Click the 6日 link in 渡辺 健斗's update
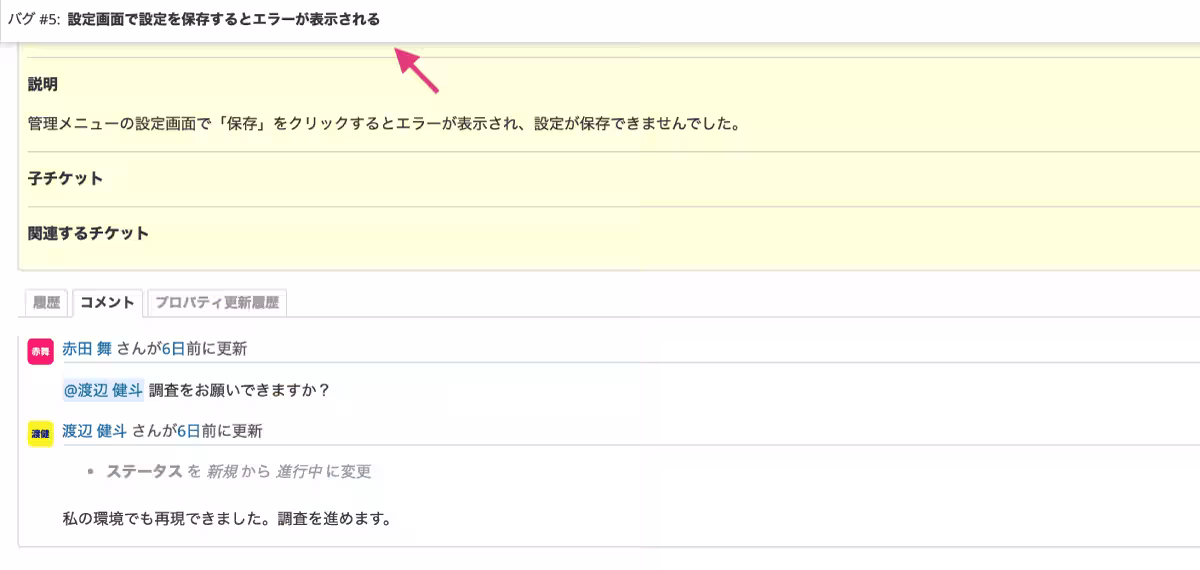 pyautogui.click(x=188, y=431)
